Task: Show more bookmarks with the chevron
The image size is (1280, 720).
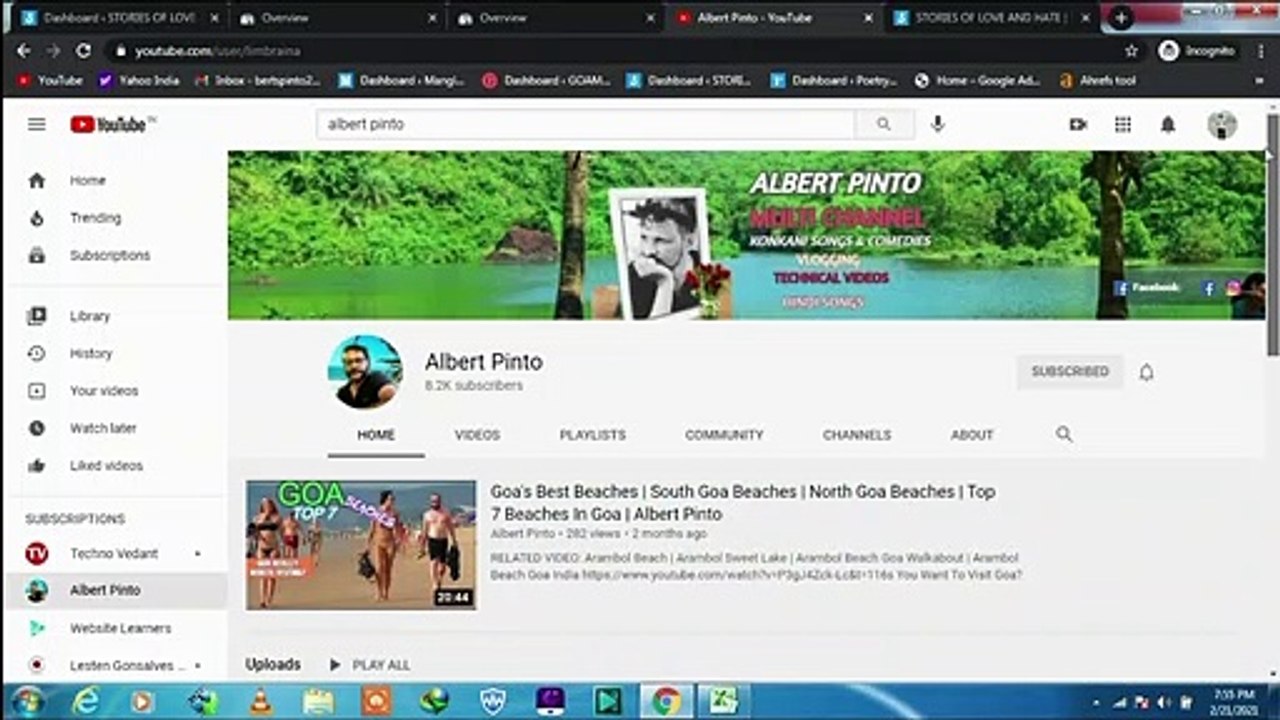Action: [x=1258, y=81]
